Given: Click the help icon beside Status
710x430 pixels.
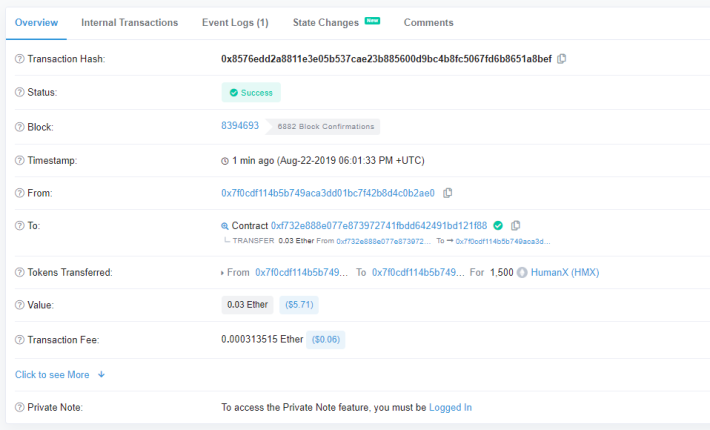Looking at the screenshot, I should pyautogui.click(x=19, y=92).
